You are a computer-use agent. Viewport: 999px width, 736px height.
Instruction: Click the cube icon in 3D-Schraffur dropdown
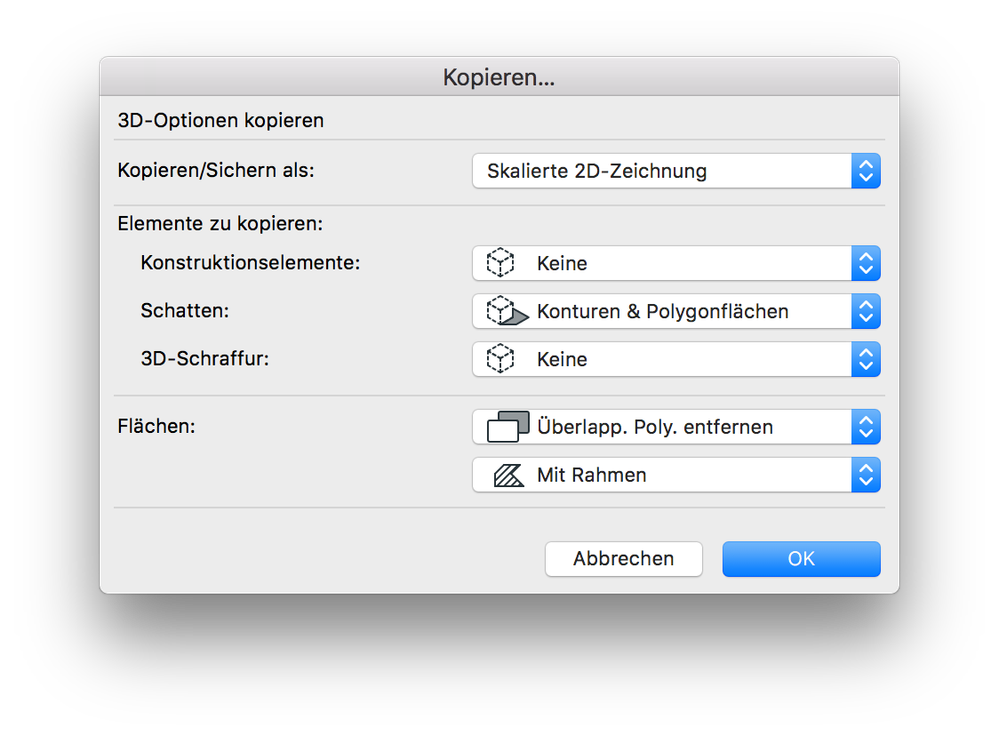500,360
